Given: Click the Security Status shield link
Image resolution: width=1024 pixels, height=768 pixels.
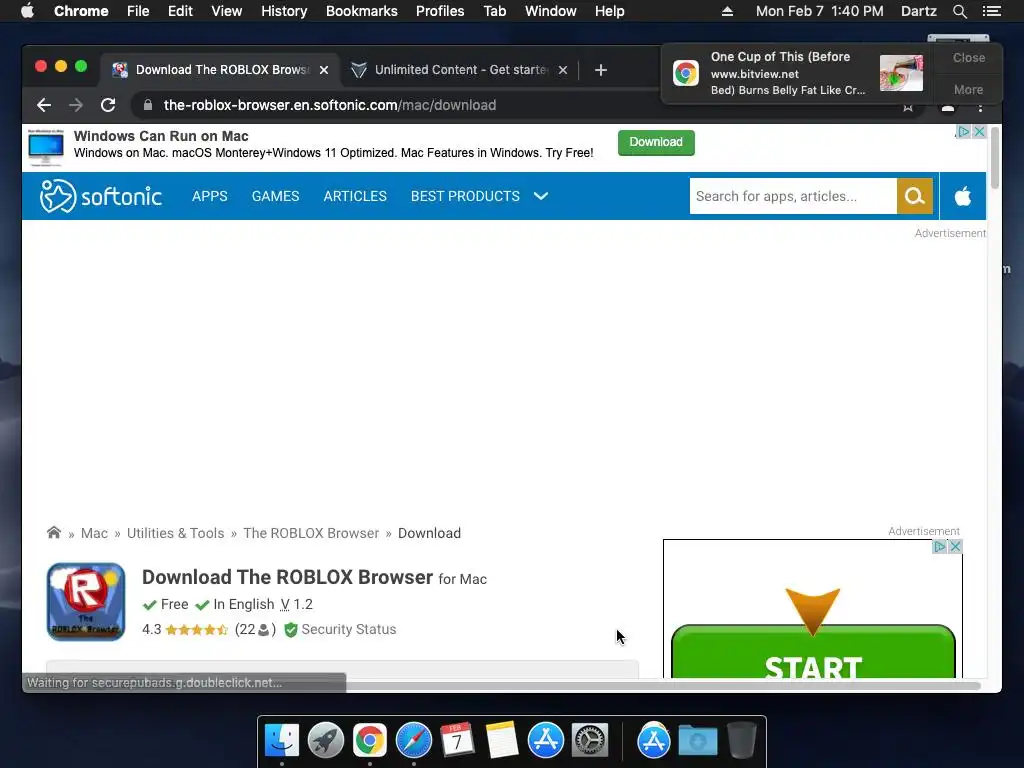Looking at the screenshot, I should click(341, 630).
